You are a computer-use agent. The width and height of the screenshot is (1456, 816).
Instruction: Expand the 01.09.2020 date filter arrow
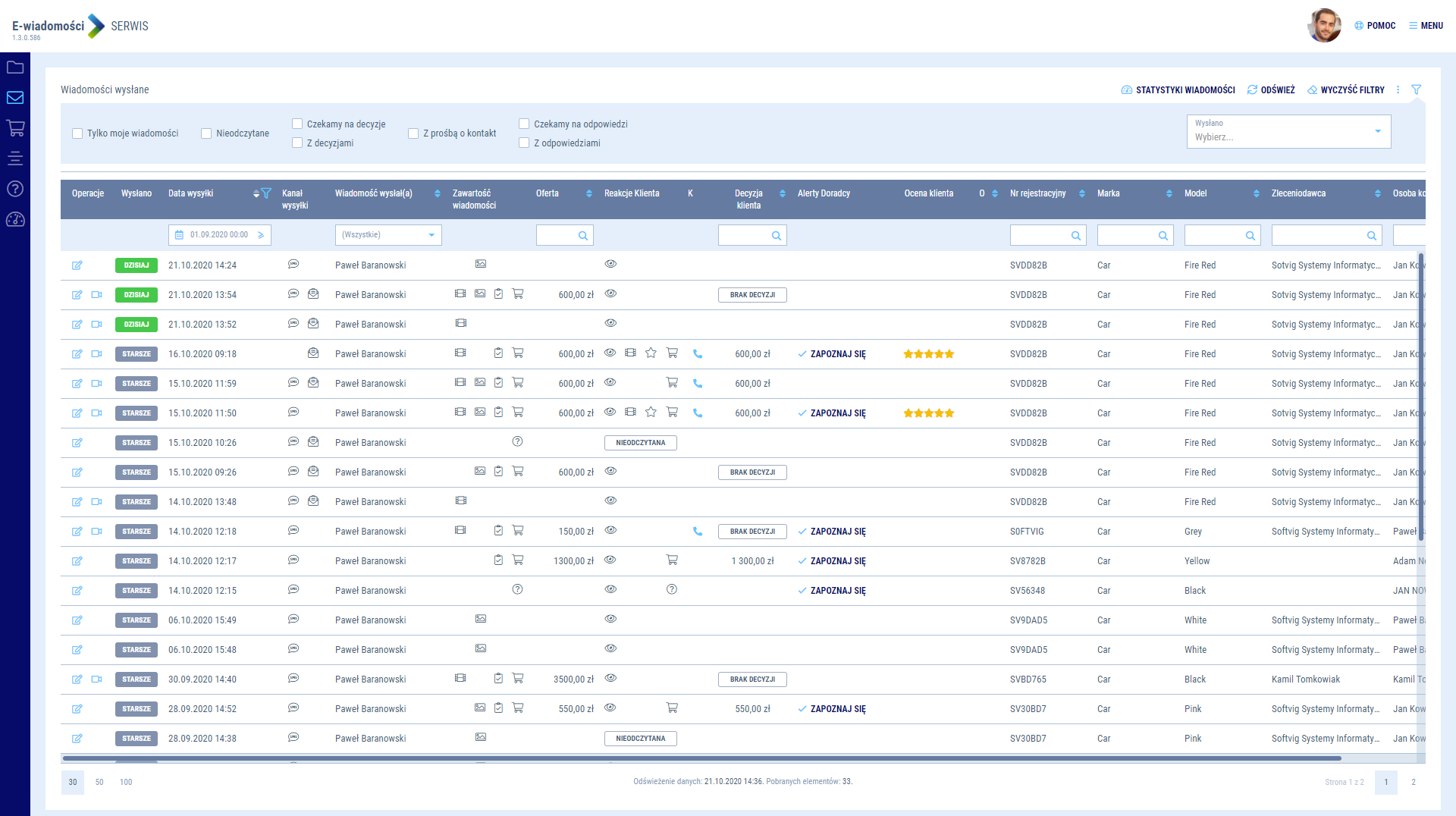(261, 235)
